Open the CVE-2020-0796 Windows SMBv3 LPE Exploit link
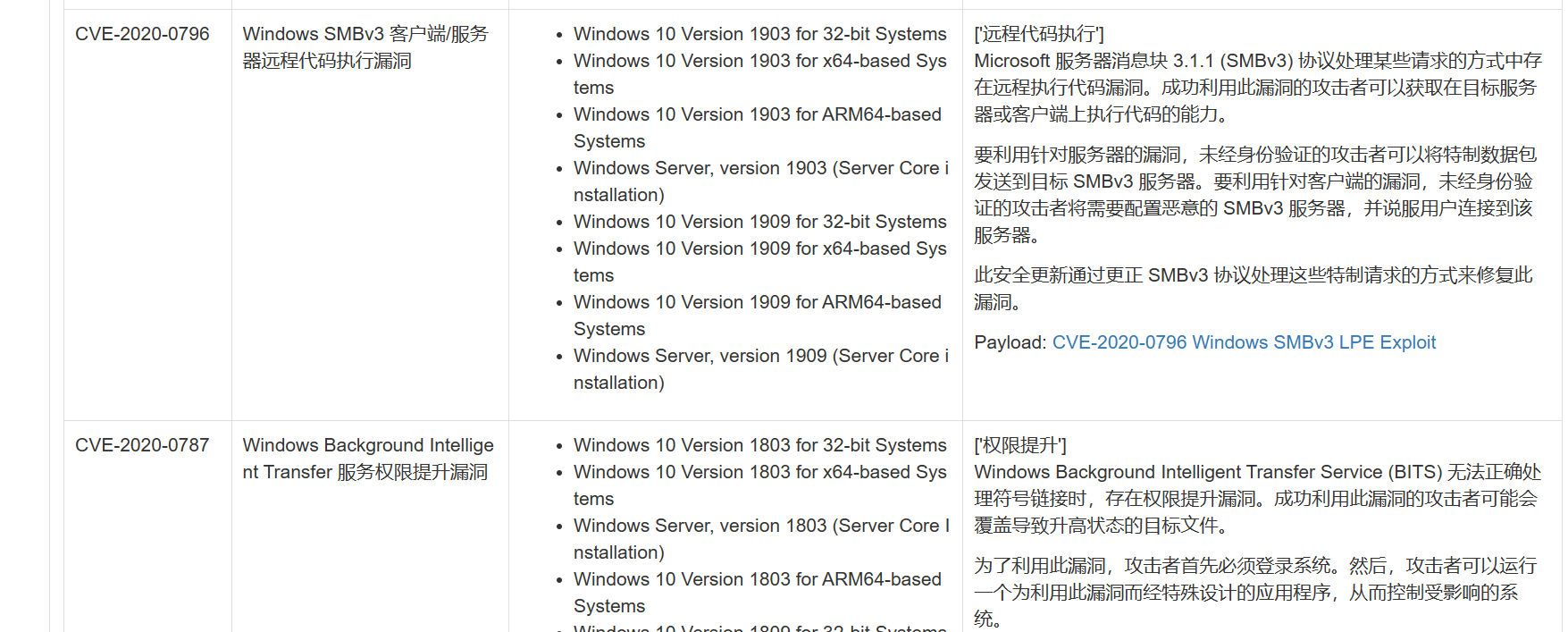This screenshot has height=632, width=1568. tap(1244, 342)
